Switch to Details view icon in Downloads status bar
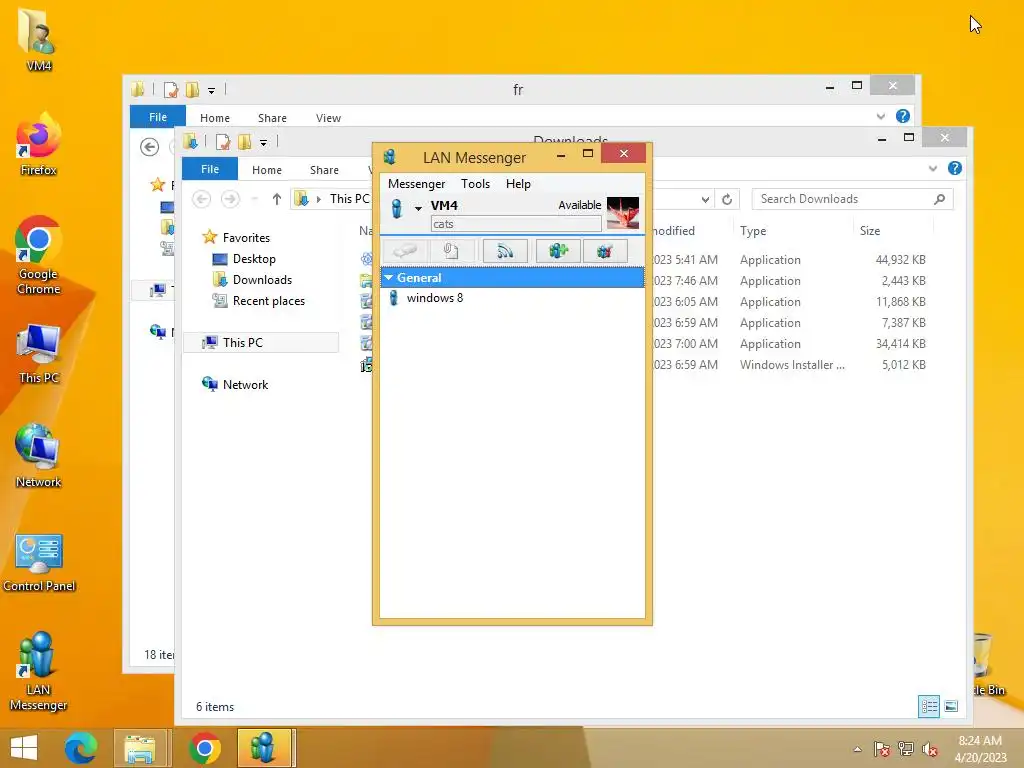Image resolution: width=1024 pixels, height=768 pixels. [929, 706]
